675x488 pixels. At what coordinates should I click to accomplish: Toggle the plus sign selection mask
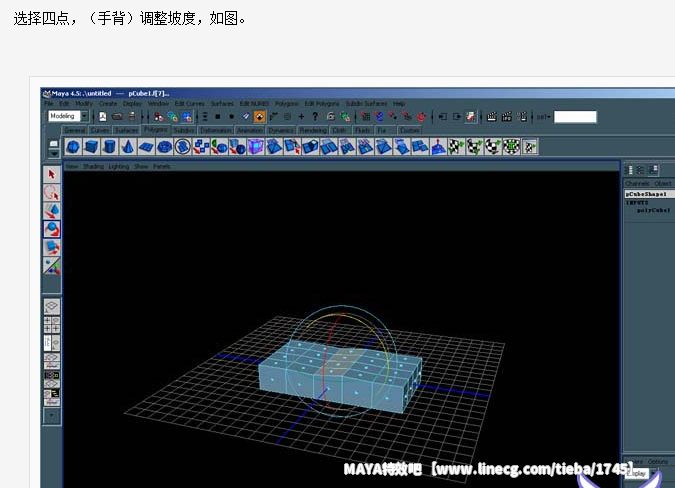(301, 117)
